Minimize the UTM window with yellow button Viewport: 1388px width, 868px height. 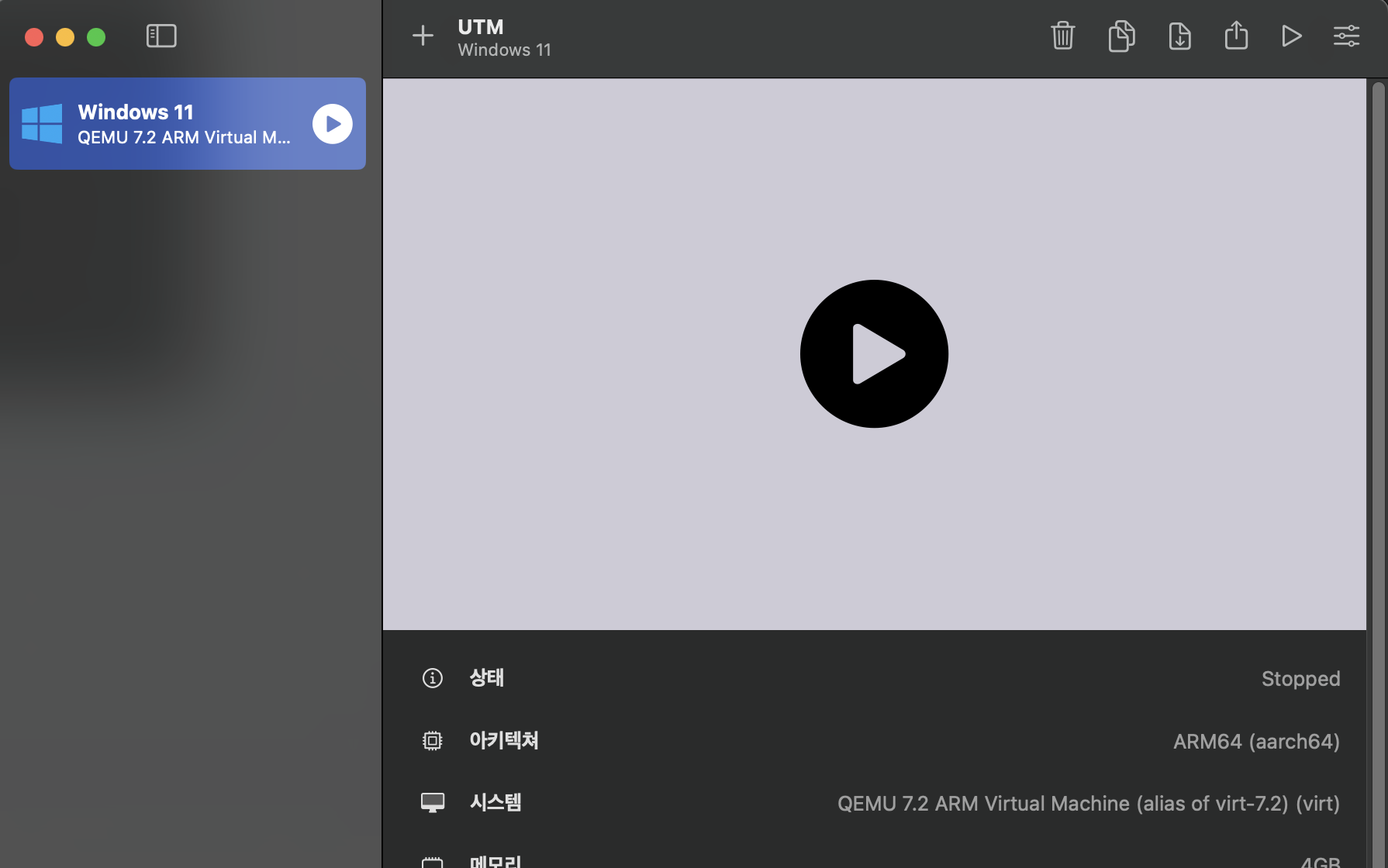(65, 37)
